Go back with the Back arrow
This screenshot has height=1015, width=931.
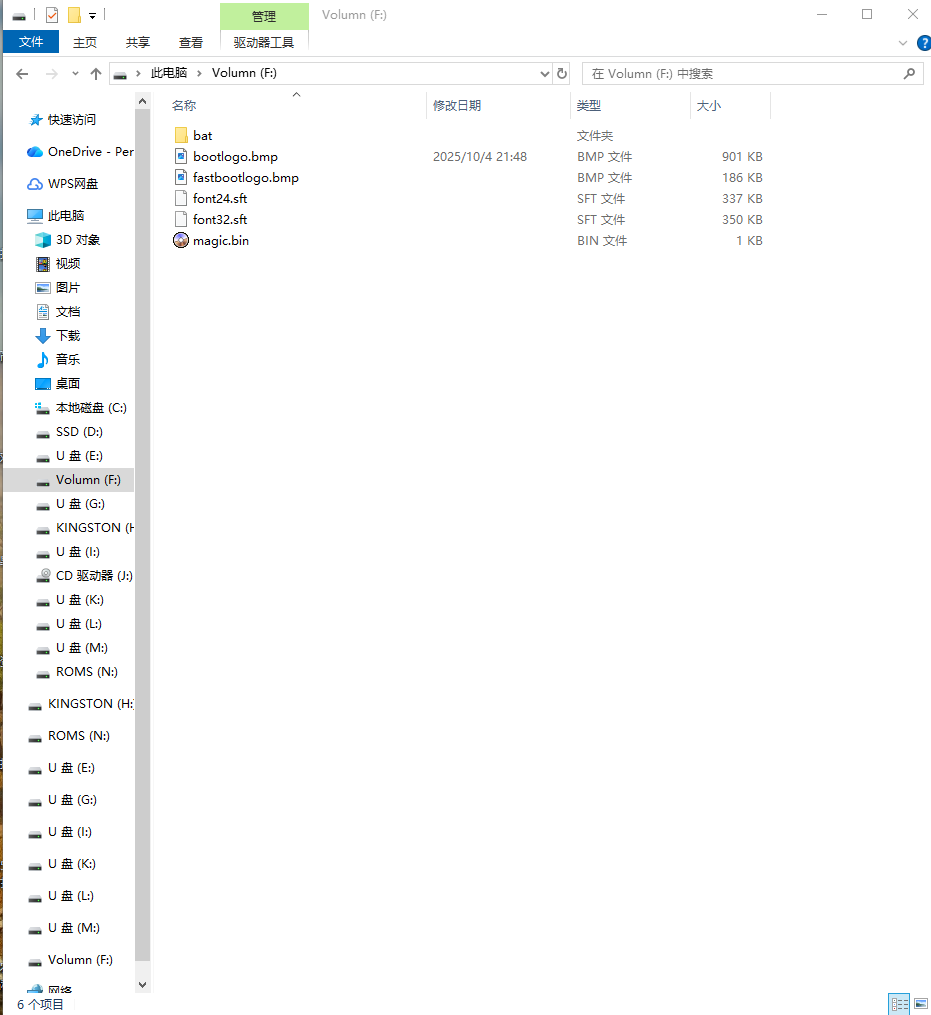pyautogui.click(x=22, y=74)
